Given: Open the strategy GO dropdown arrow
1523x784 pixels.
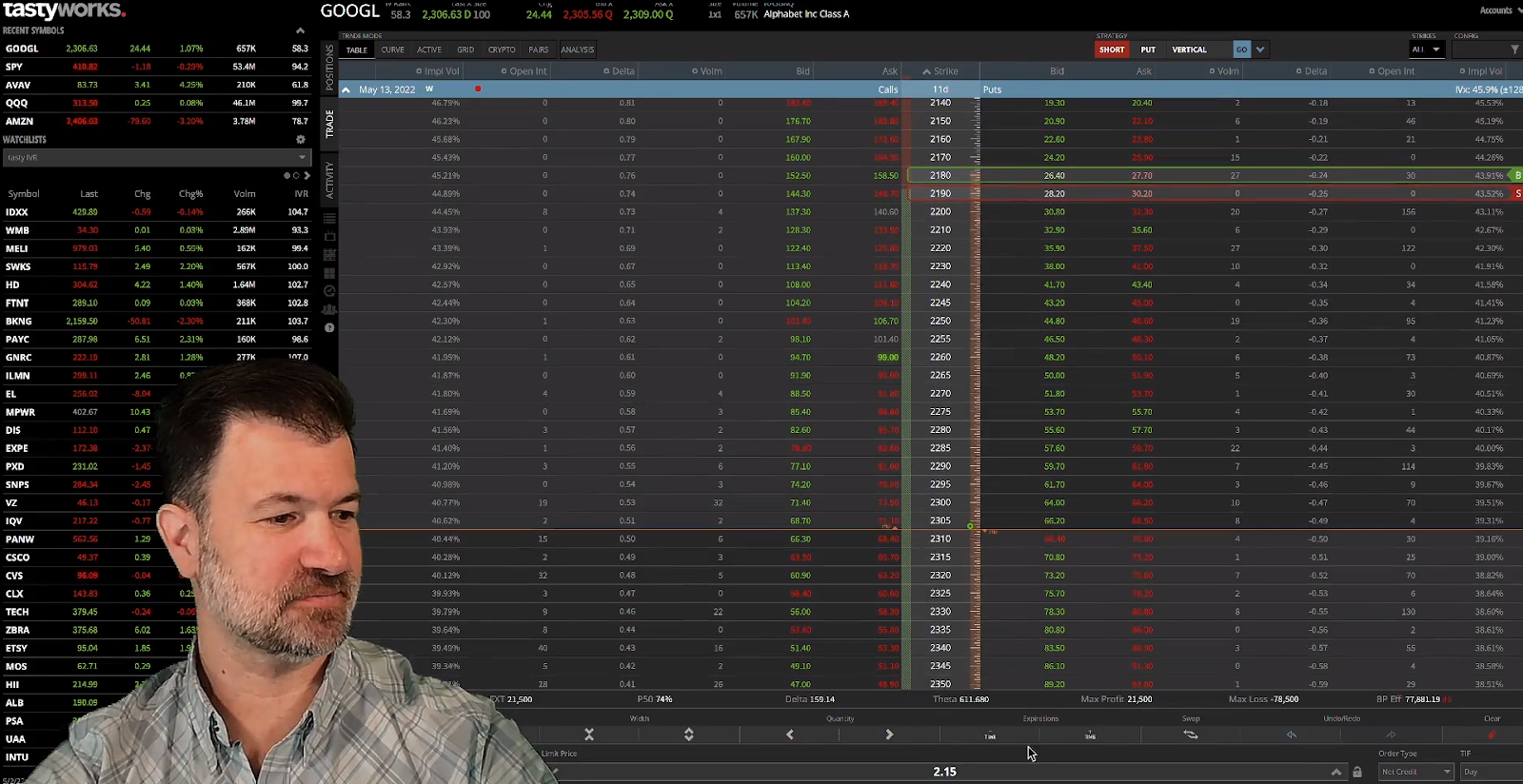Looking at the screenshot, I should (x=1260, y=49).
